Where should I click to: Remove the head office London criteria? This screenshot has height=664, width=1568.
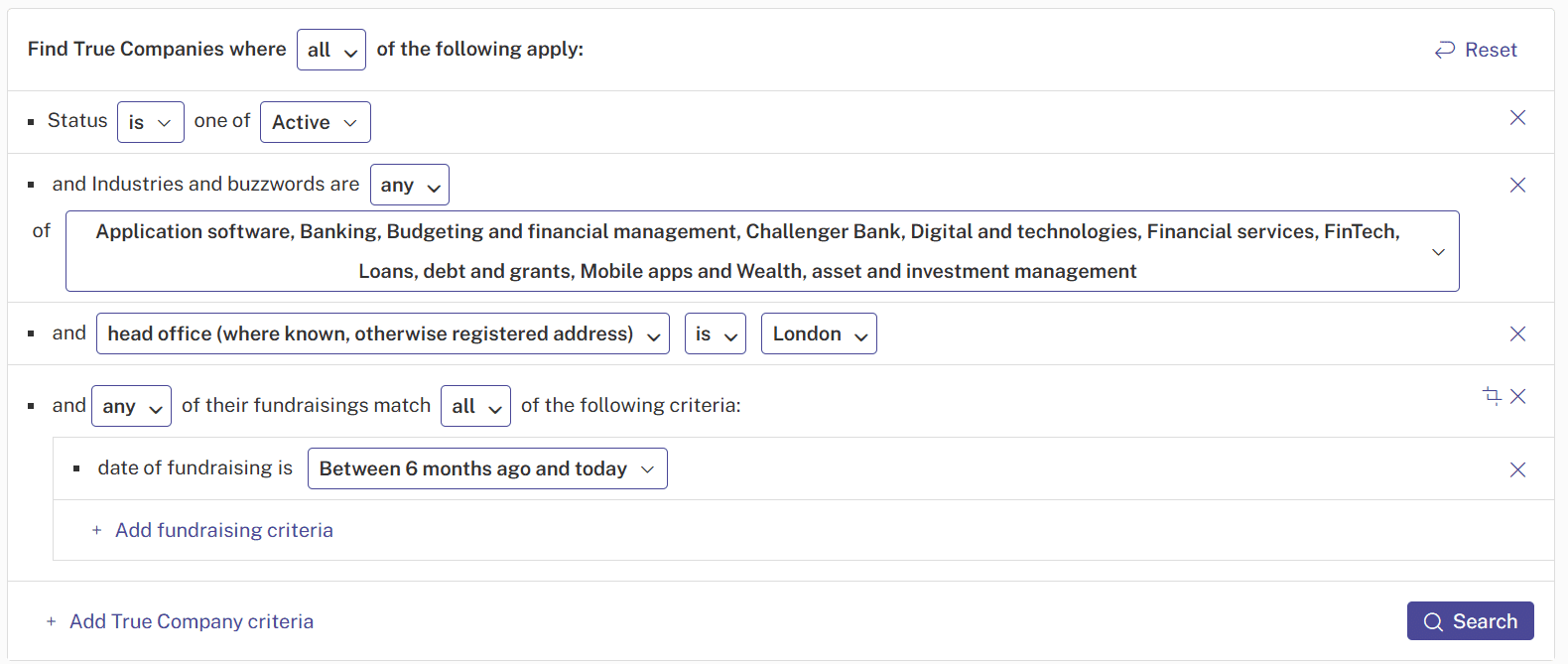click(x=1517, y=334)
